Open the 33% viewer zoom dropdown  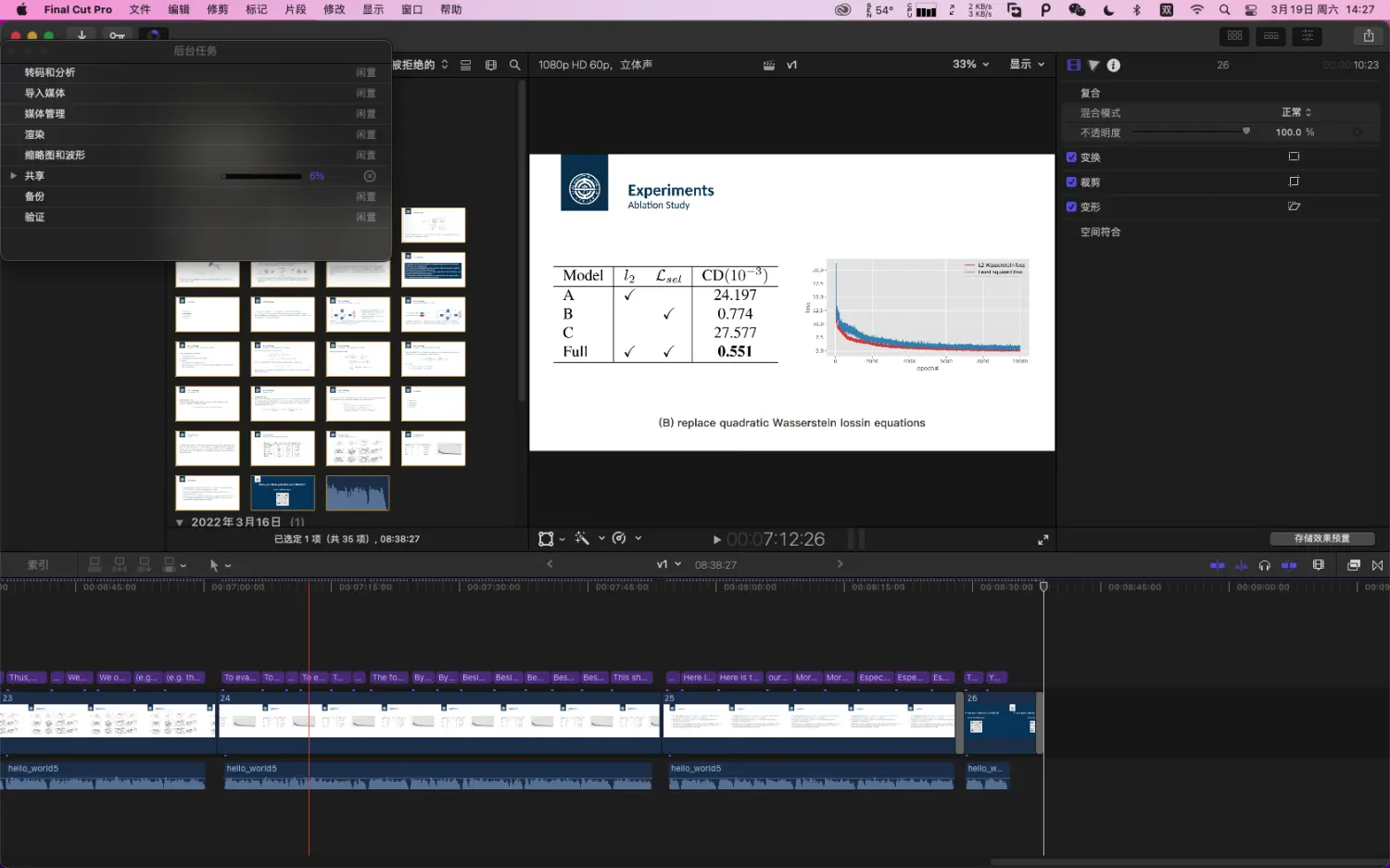970,65
